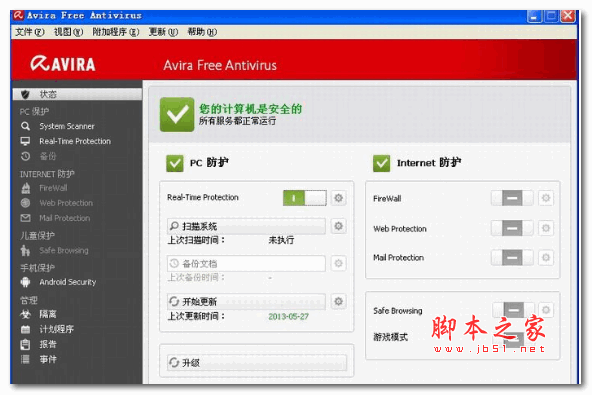Click the green check next to PC 防护
The height and width of the screenshot is (395, 592).
(x=175, y=163)
